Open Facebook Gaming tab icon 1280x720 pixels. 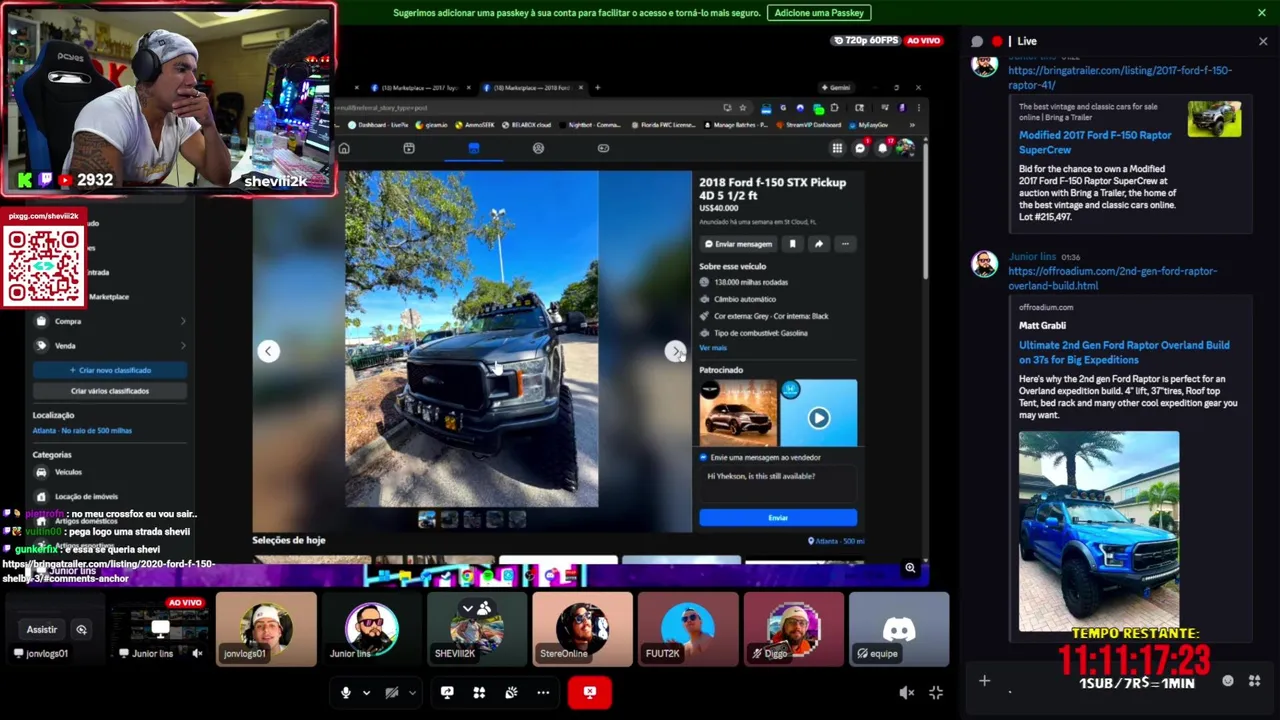tap(603, 148)
